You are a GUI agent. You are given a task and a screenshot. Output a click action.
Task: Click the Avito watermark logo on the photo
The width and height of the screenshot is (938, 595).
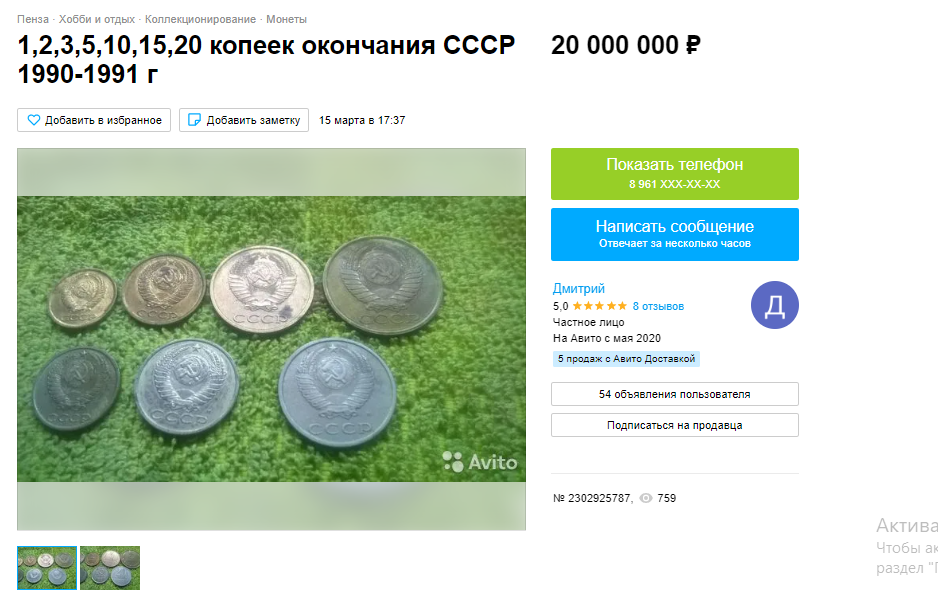pyautogui.click(x=480, y=462)
